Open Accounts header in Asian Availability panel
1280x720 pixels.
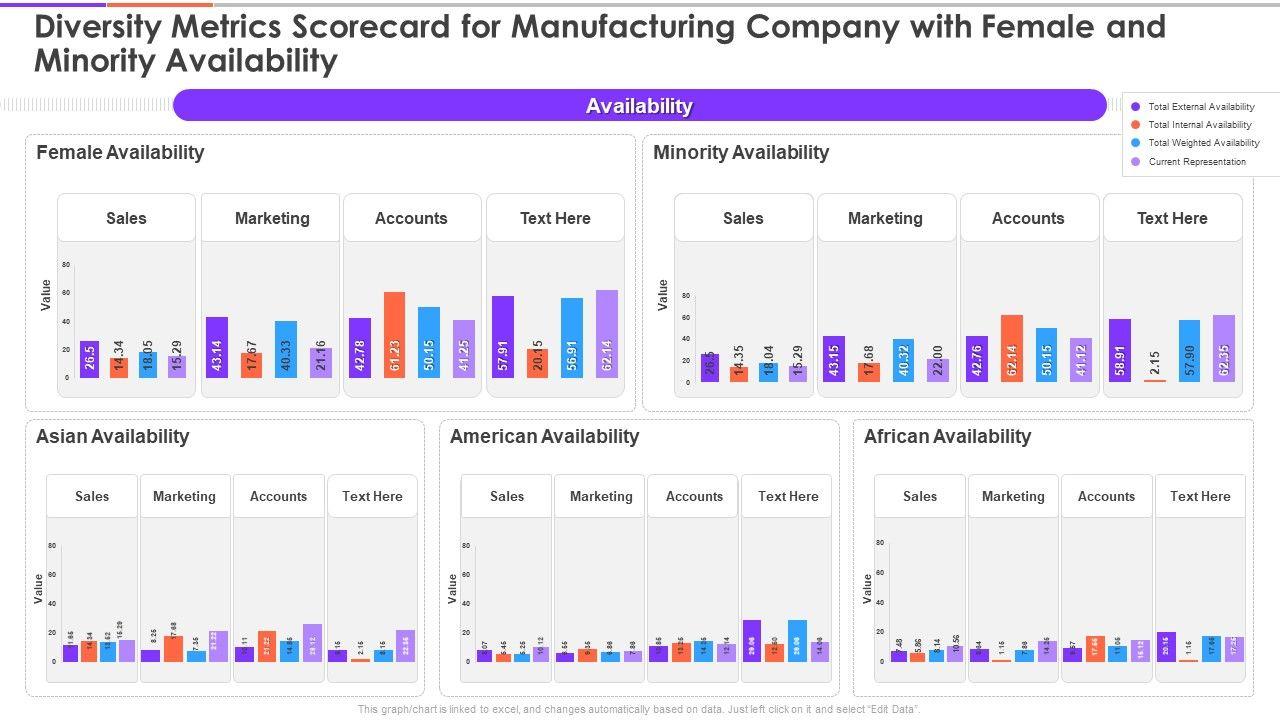(x=278, y=496)
